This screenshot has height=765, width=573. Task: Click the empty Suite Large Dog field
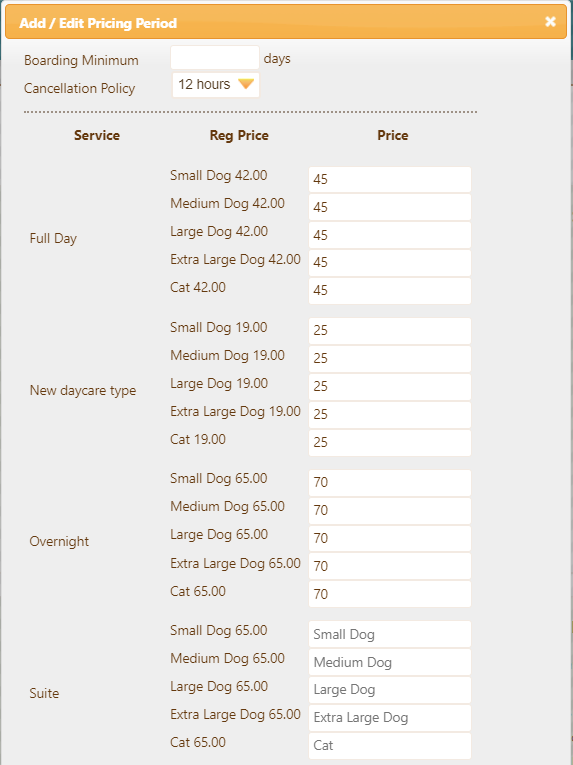(390, 690)
